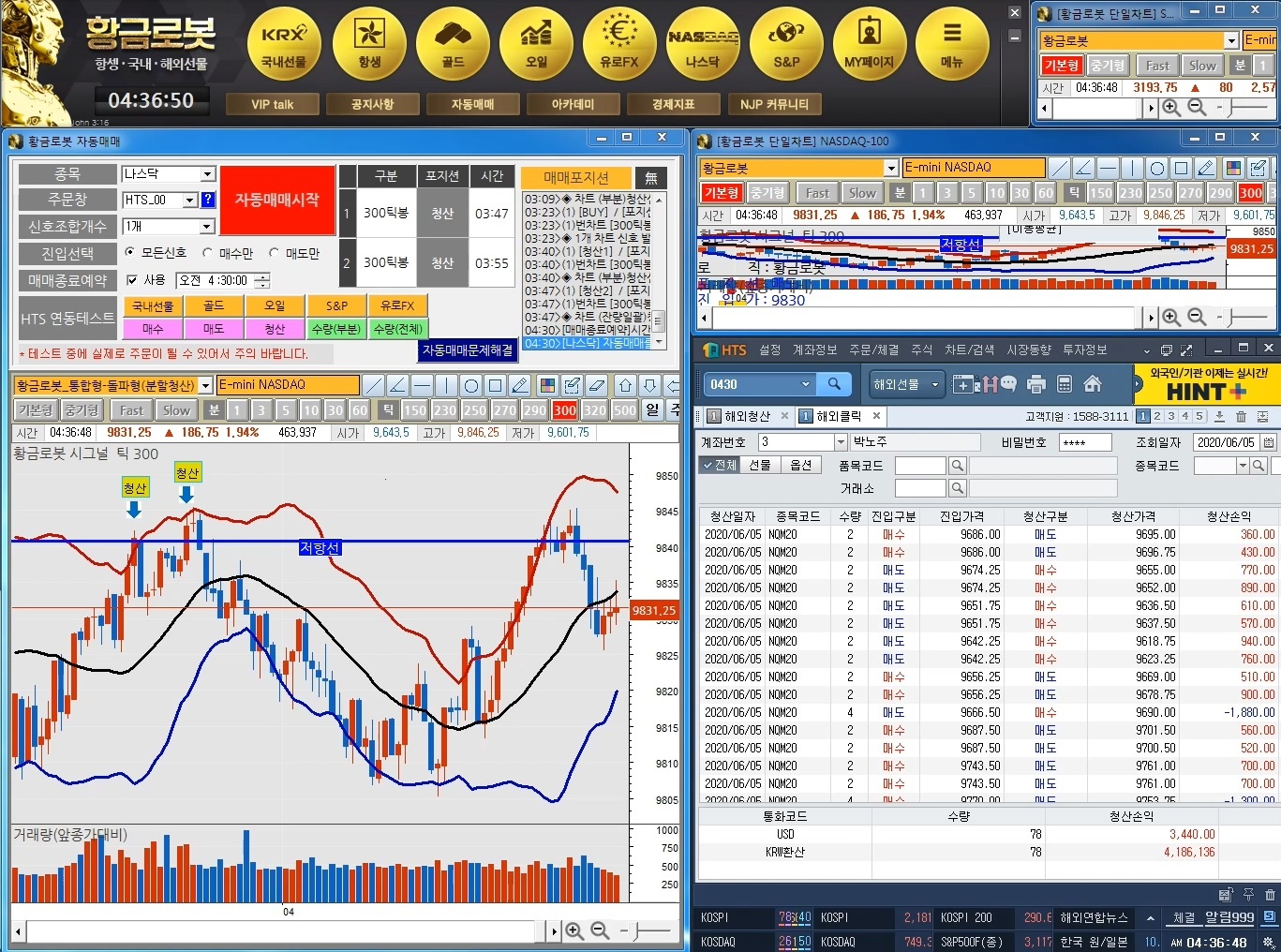Expand 황금로봇 dropdown in NASDAQ-100 window
Viewport: 1281px width, 952px height.
coord(891,168)
